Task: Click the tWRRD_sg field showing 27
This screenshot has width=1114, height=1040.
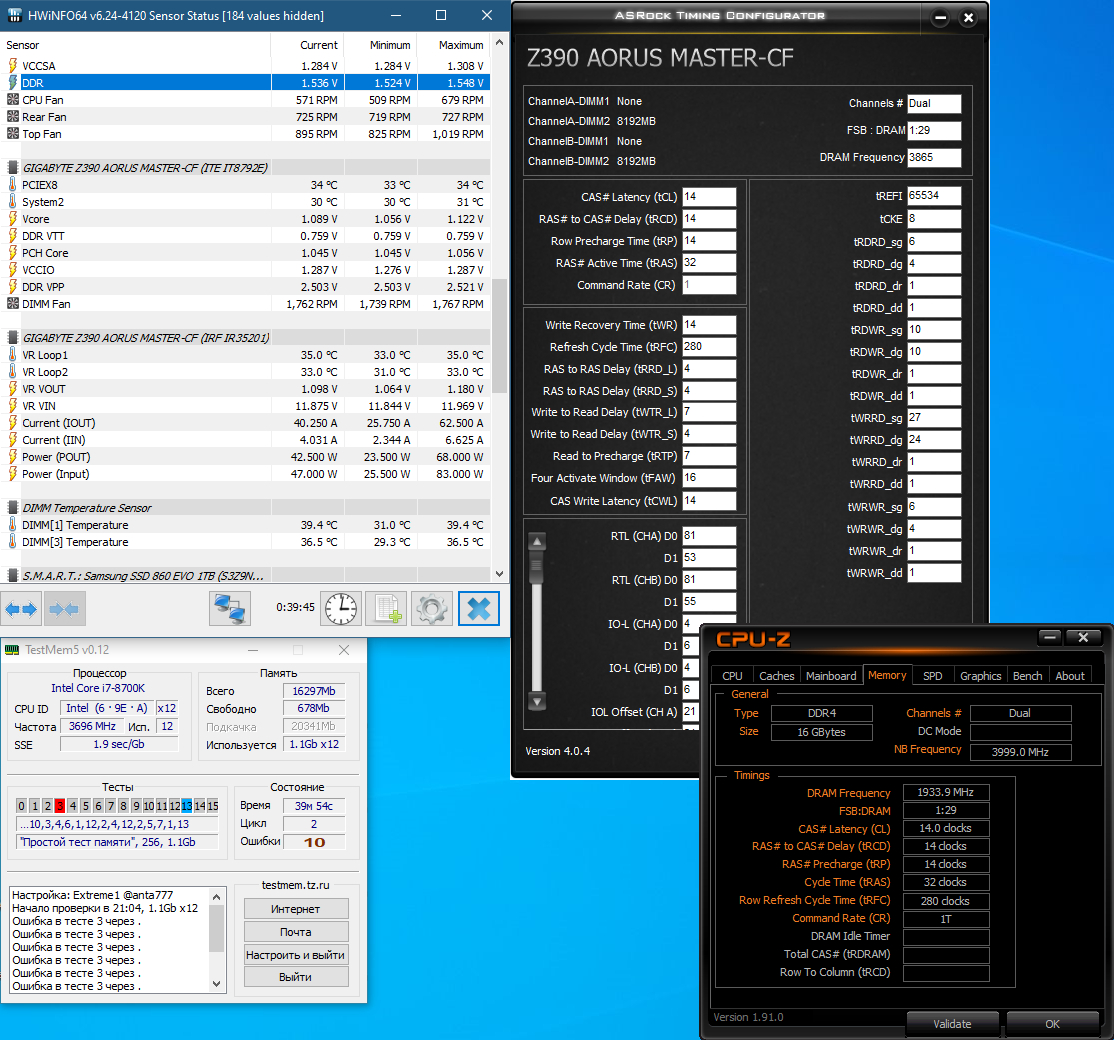Action: [x=934, y=418]
